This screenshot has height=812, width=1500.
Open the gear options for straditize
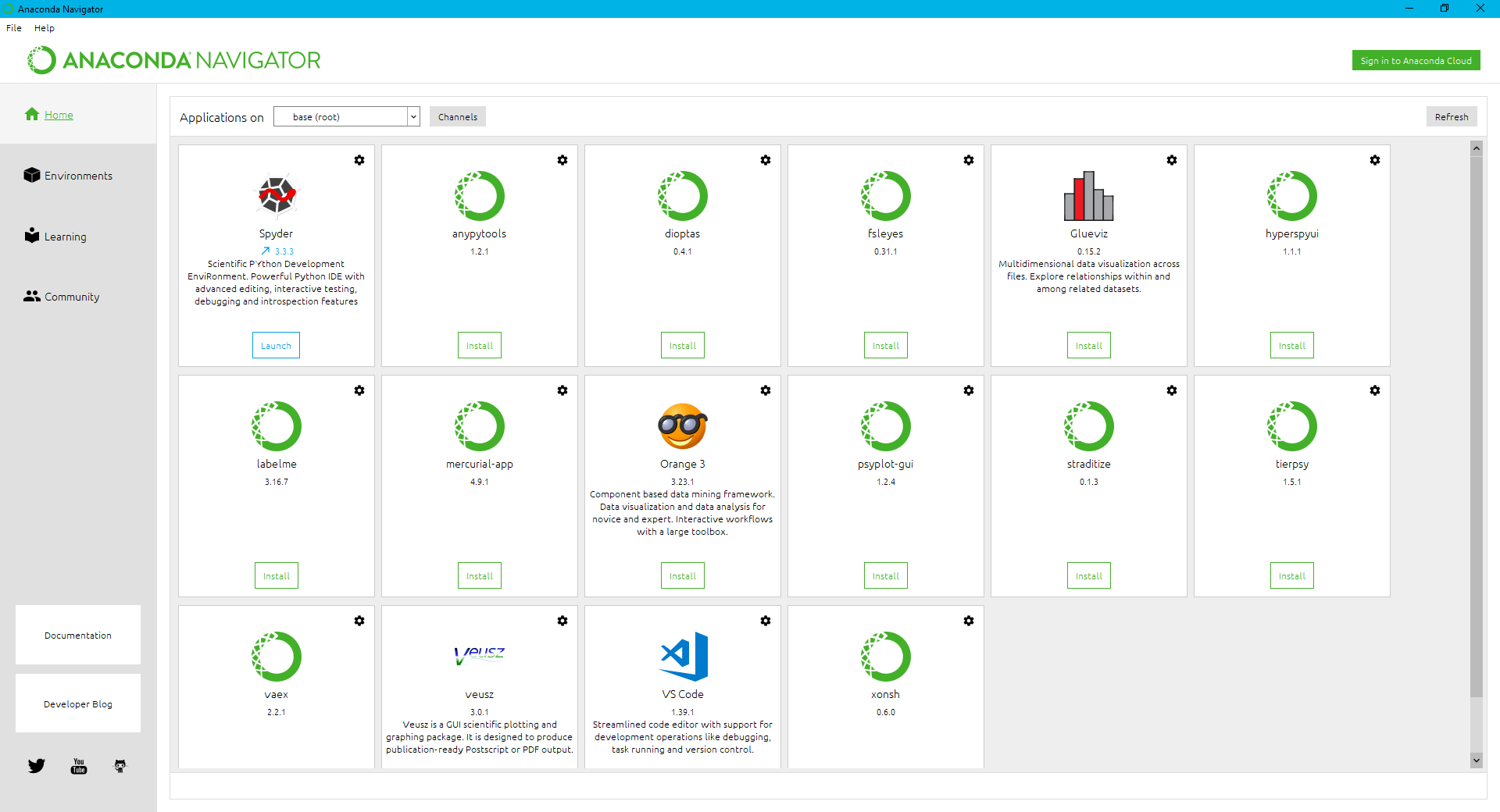point(1172,390)
